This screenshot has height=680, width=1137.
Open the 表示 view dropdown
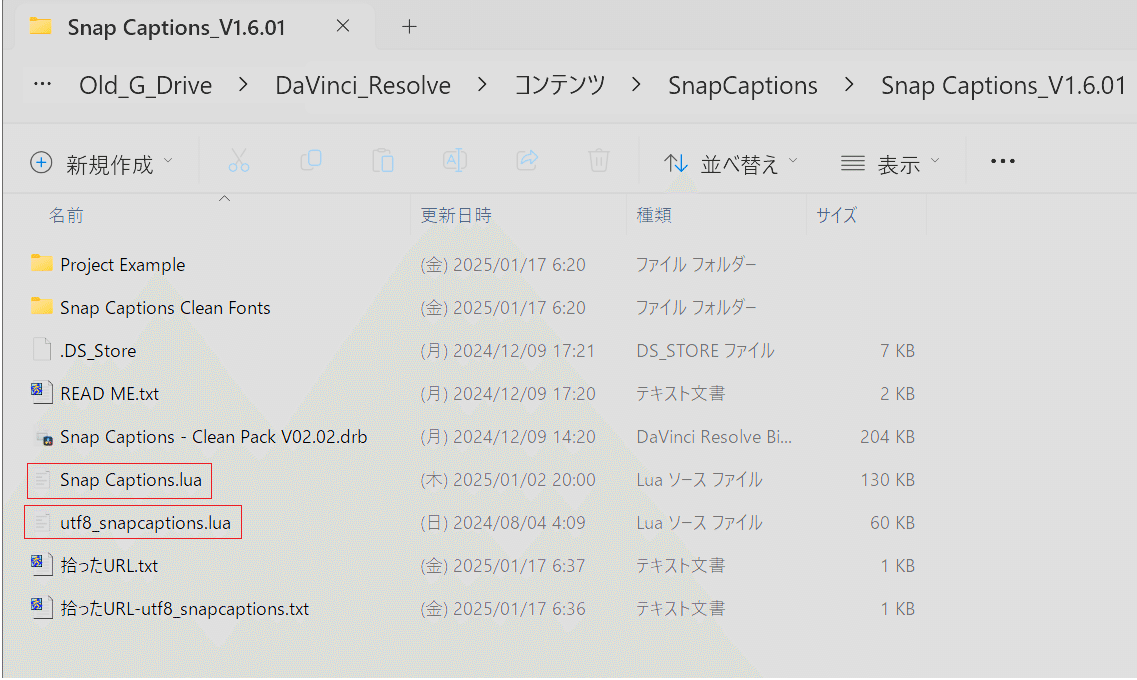click(x=890, y=164)
